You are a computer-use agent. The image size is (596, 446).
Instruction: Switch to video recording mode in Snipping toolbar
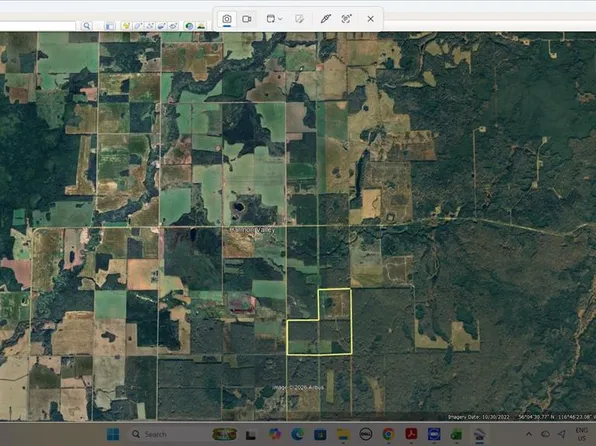click(247, 19)
